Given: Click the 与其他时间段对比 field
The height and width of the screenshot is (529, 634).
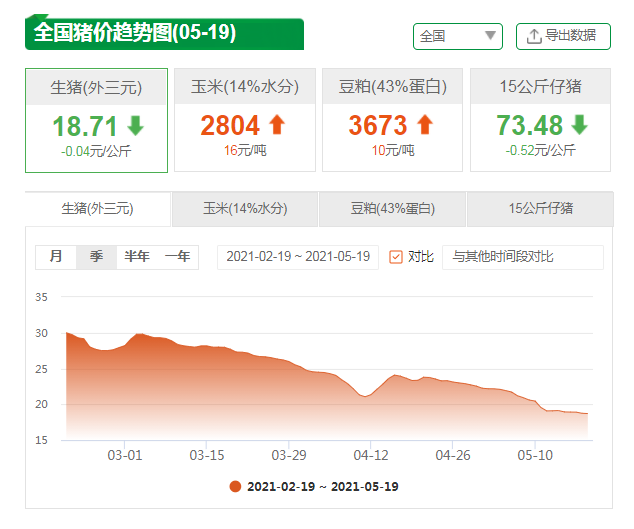Looking at the screenshot, I should [x=523, y=257].
